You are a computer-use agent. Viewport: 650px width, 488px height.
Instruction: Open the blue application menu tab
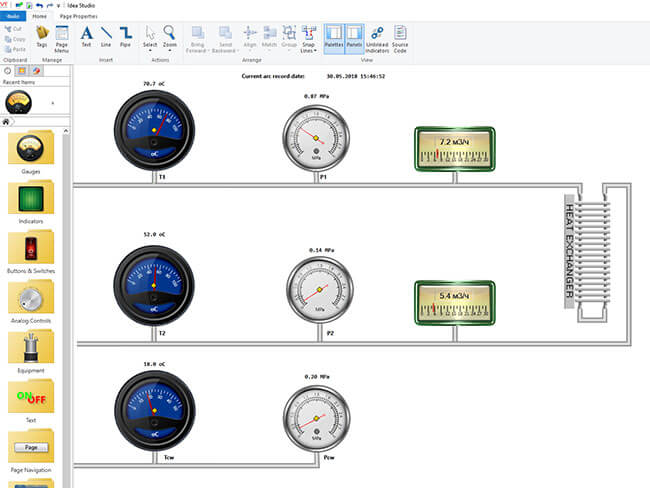point(13,16)
